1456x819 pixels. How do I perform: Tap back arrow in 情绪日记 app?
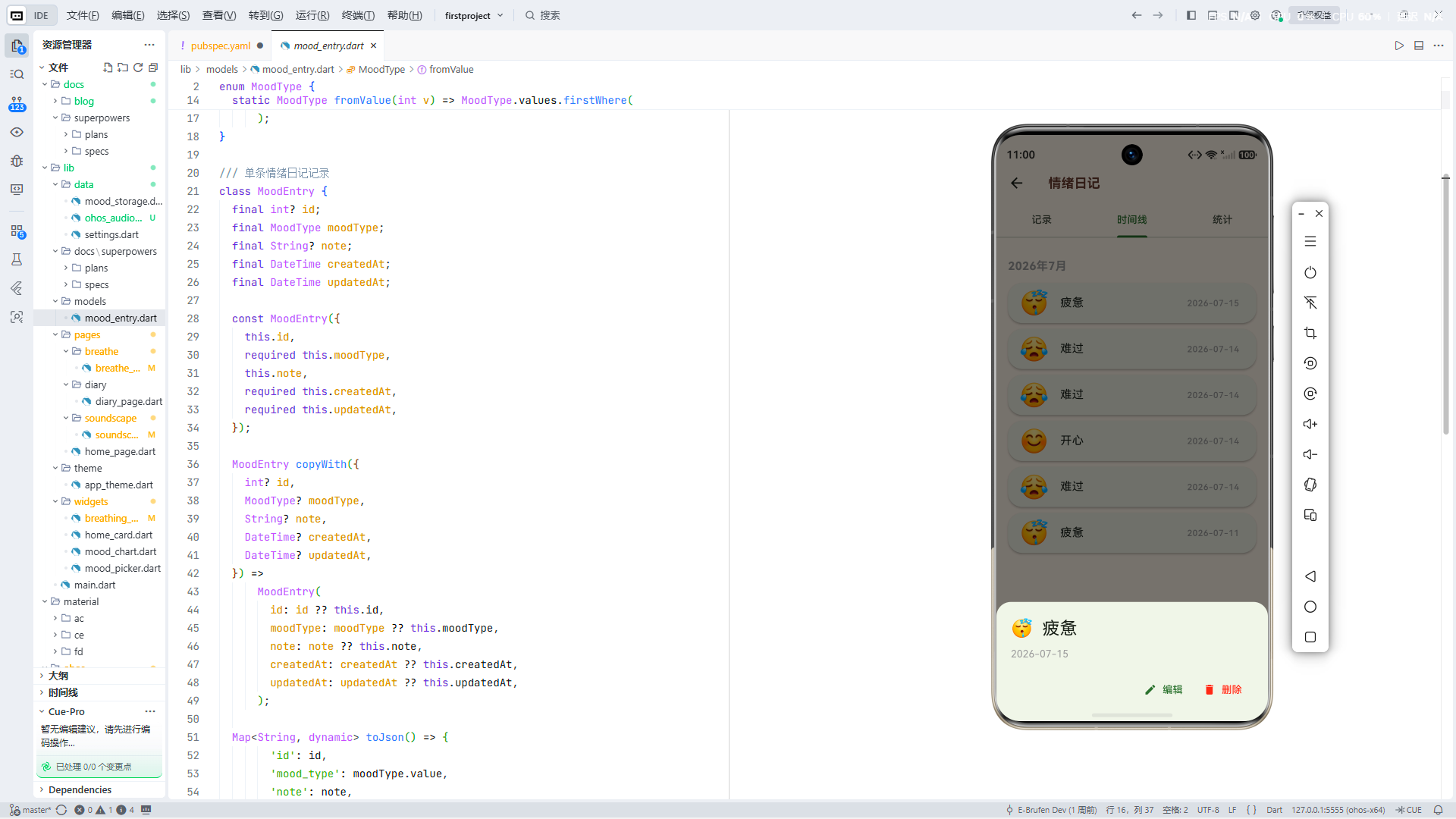pos(1017,183)
